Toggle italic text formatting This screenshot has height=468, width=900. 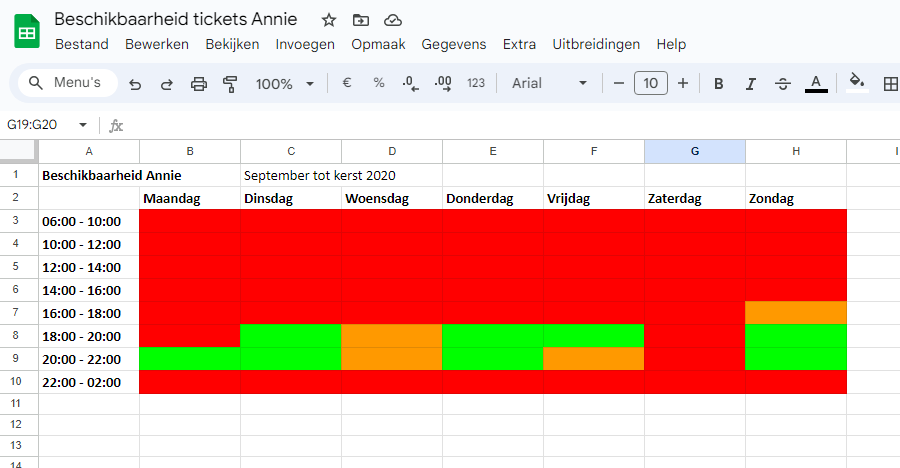pos(750,84)
